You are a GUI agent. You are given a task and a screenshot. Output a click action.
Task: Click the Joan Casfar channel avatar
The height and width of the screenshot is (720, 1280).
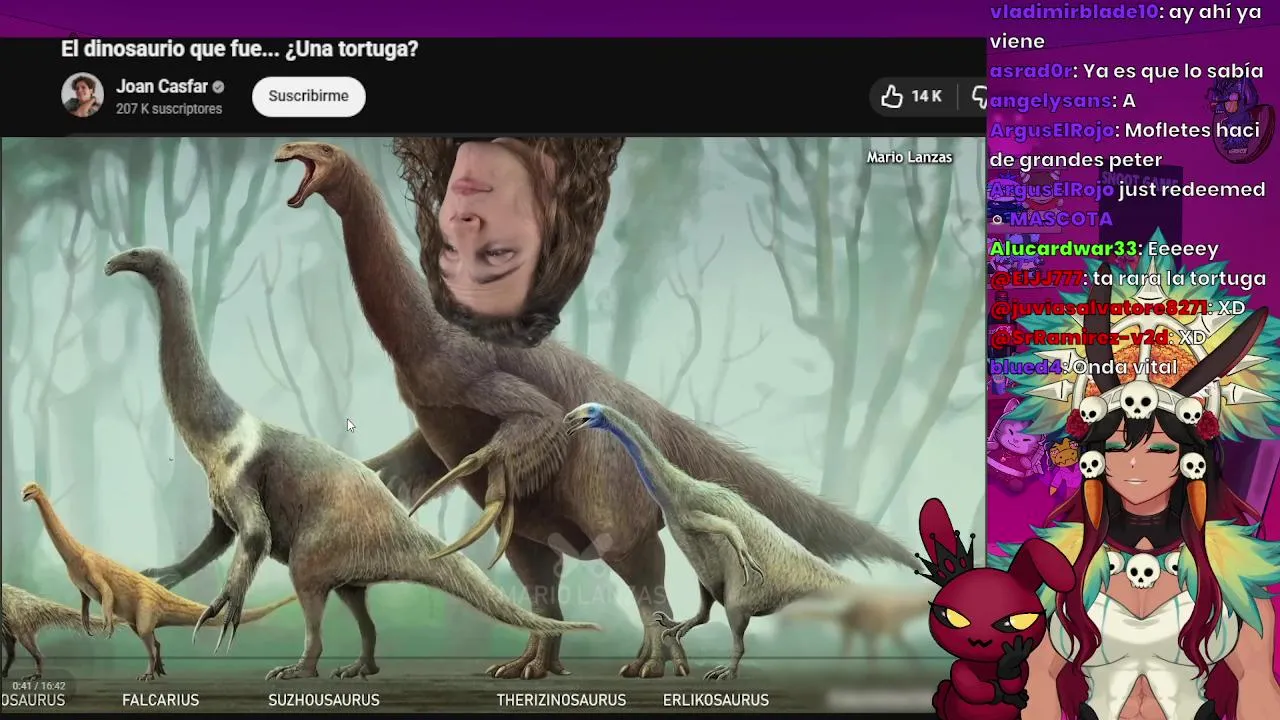pos(82,96)
